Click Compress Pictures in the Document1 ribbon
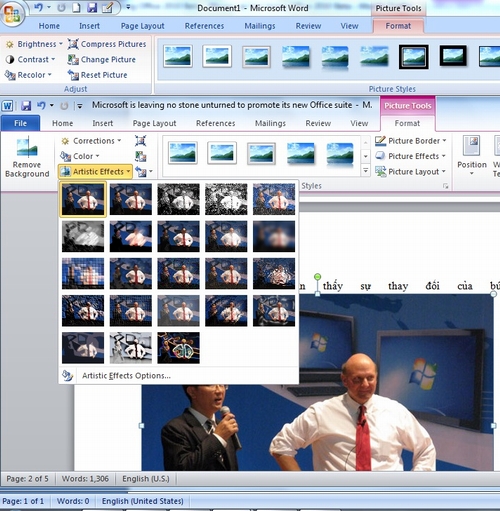 coord(107,44)
